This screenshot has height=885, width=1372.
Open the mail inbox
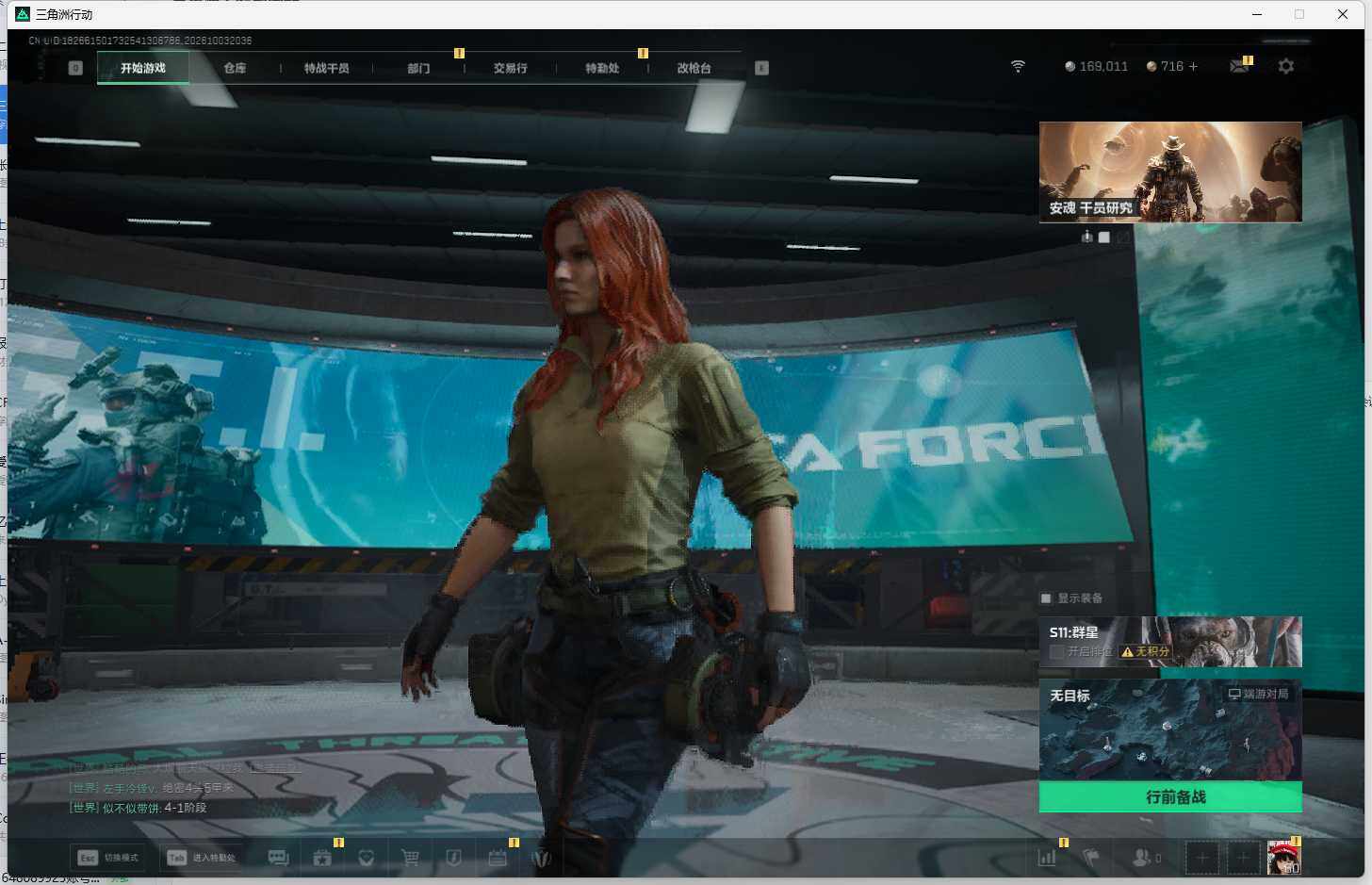[1240, 66]
